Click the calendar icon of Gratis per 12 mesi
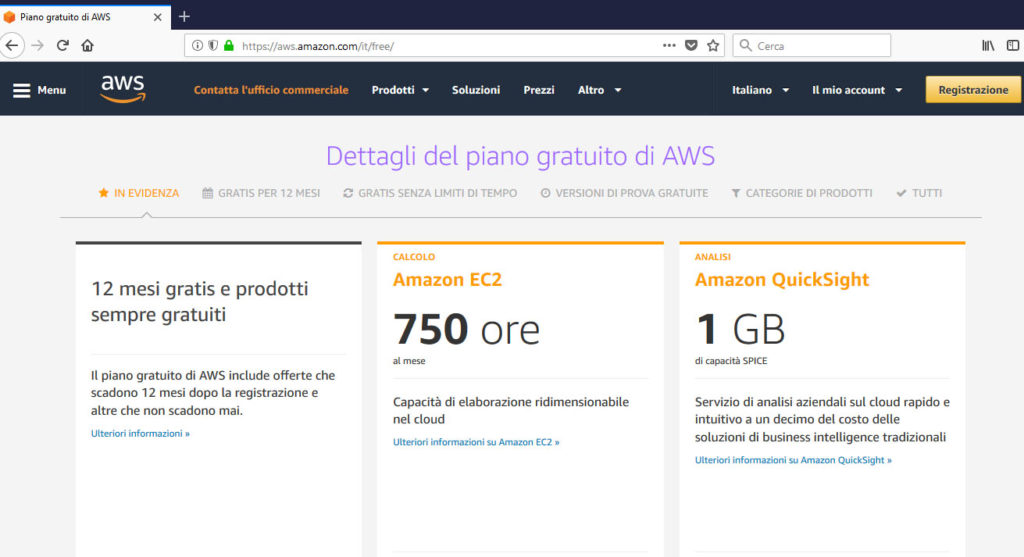This screenshot has width=1024, height=557. [208, 193]
